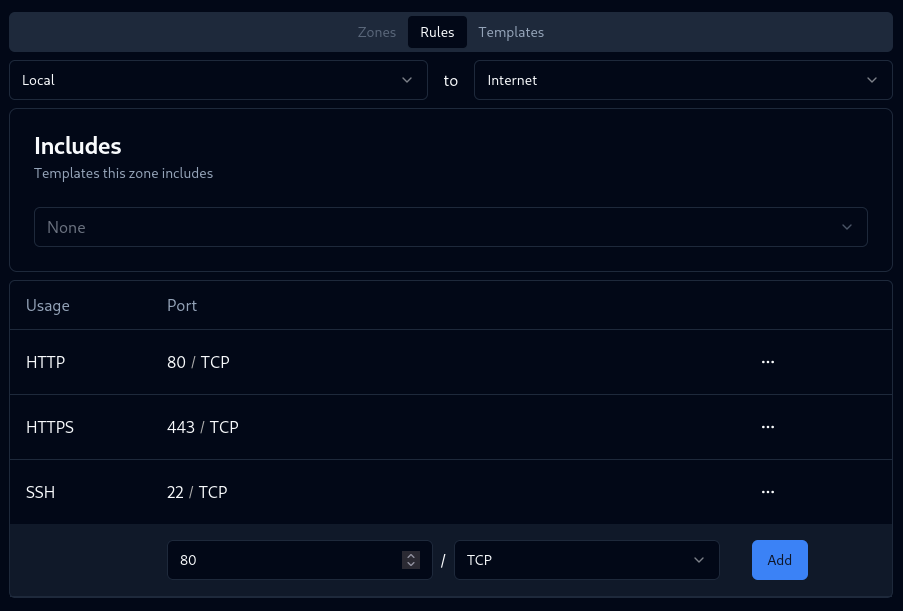Viewport: 903px width, 611px height.
Task: Click the blue Add button
Action: point(779,560)
